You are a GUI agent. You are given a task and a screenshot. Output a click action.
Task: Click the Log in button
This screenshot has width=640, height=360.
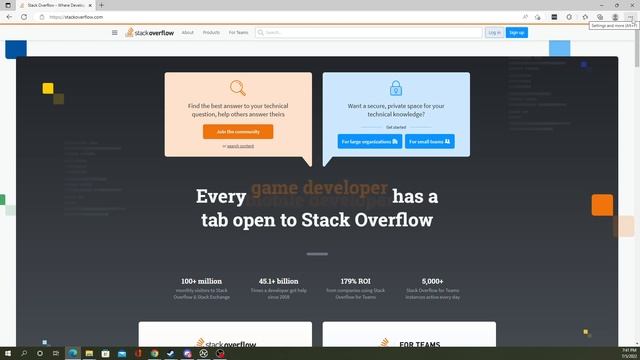494,33
